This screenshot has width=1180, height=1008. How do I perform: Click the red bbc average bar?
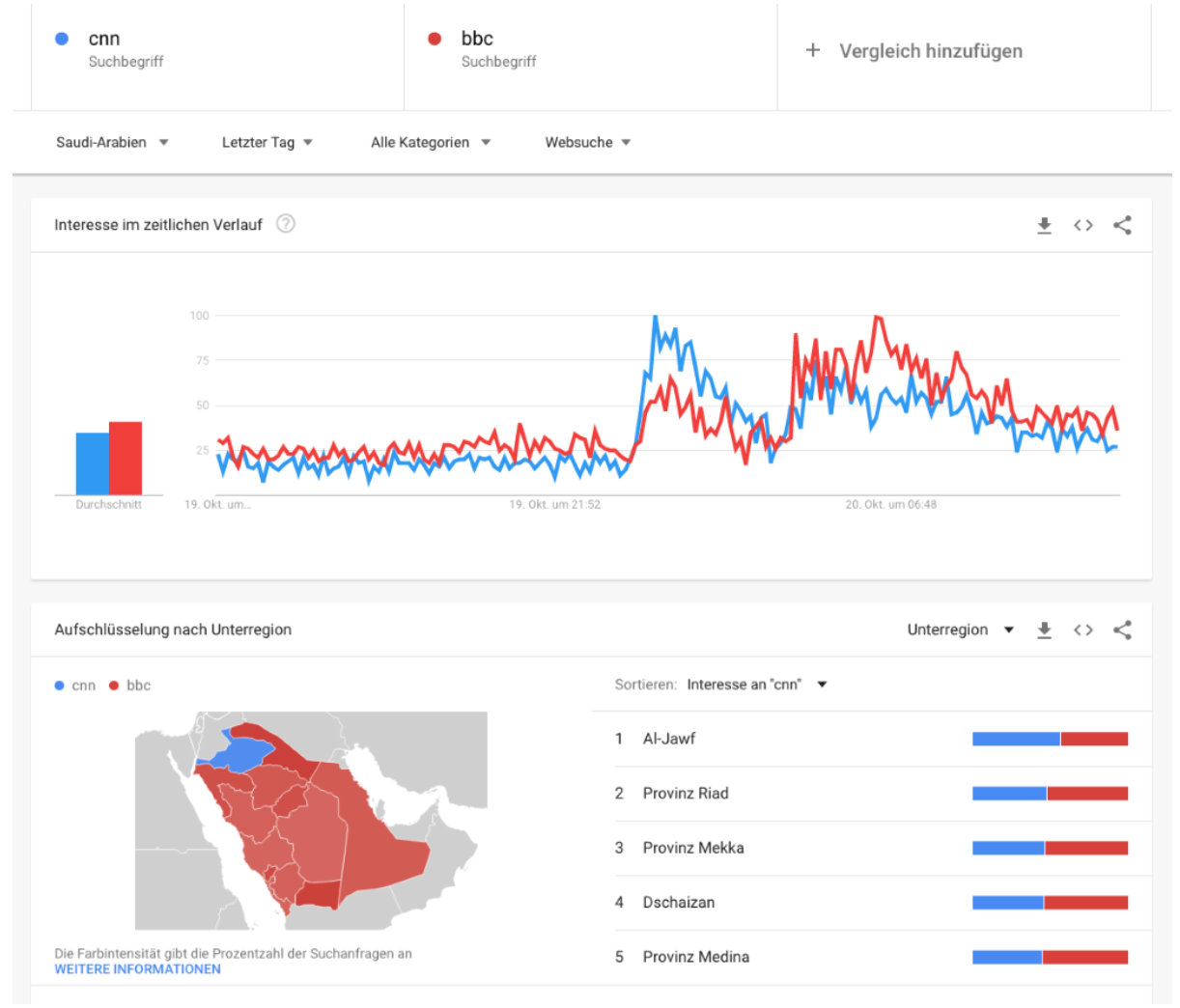tap(126, 459)
